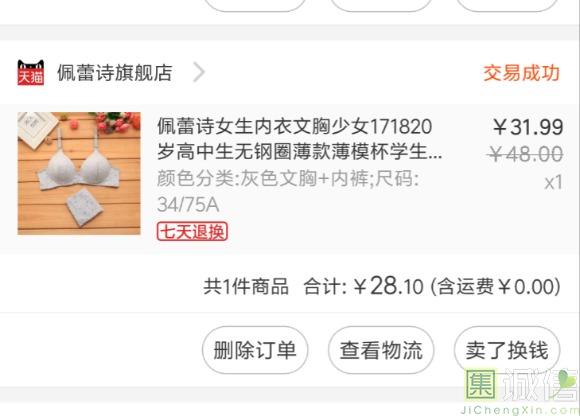Tap the 含运费 ¥0.00 shipping note
580x416 pixels.
[x=496, y=286]
